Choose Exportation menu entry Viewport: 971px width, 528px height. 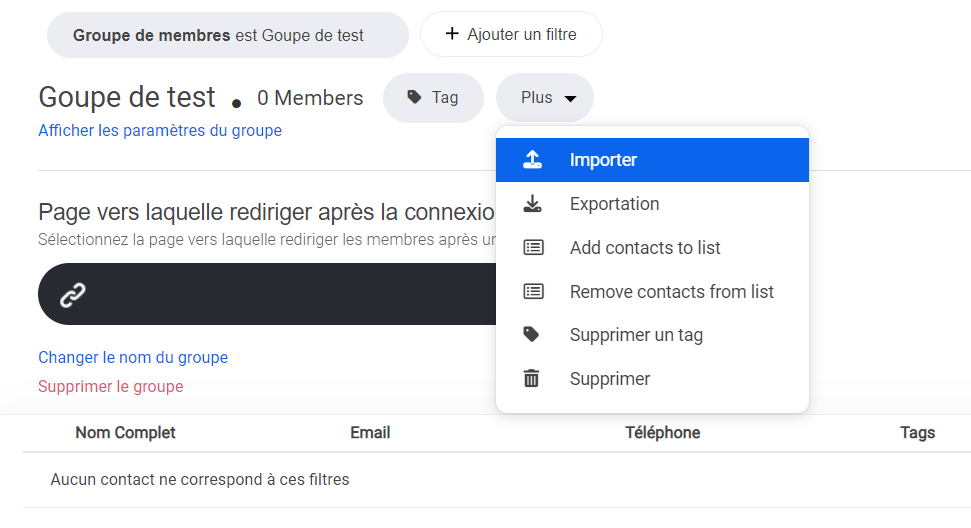614,204
